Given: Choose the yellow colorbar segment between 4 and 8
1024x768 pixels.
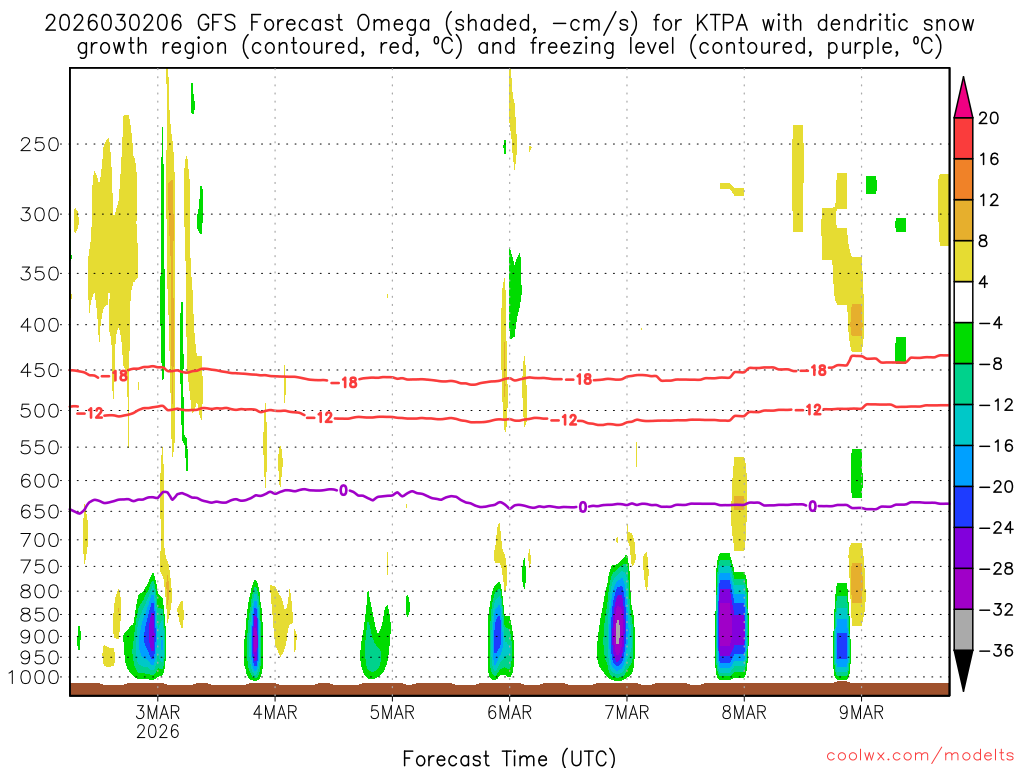Looking at the screenshot, I should (x=964, y=261).
